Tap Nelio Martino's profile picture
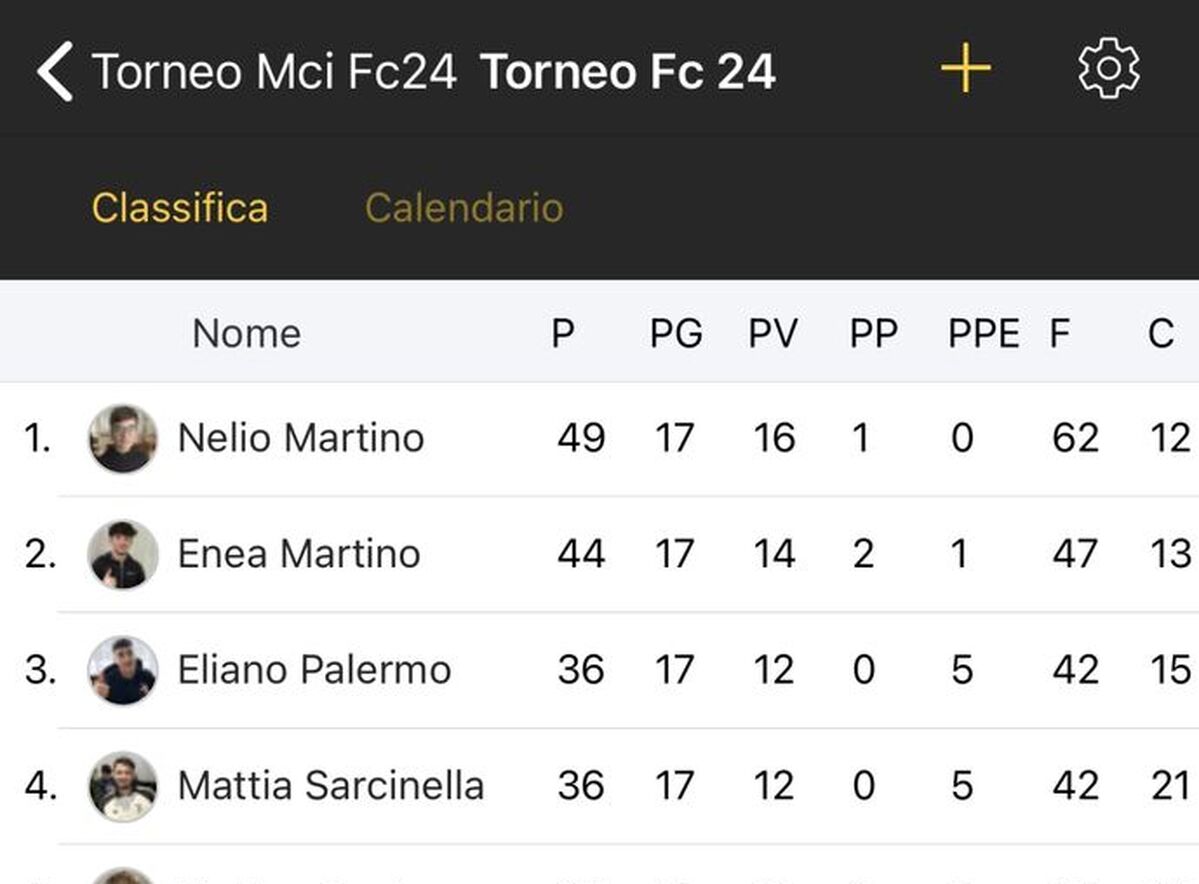Viewport: 1199px width, 884px height. point(122,439)
